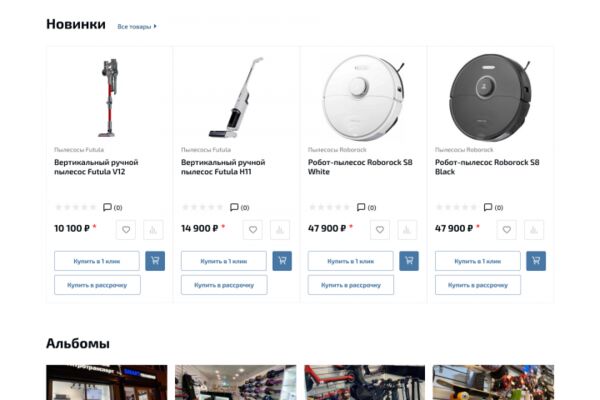Buy Futula V12 in one click
Screen dimensions: 600x400
coord(97,261)
